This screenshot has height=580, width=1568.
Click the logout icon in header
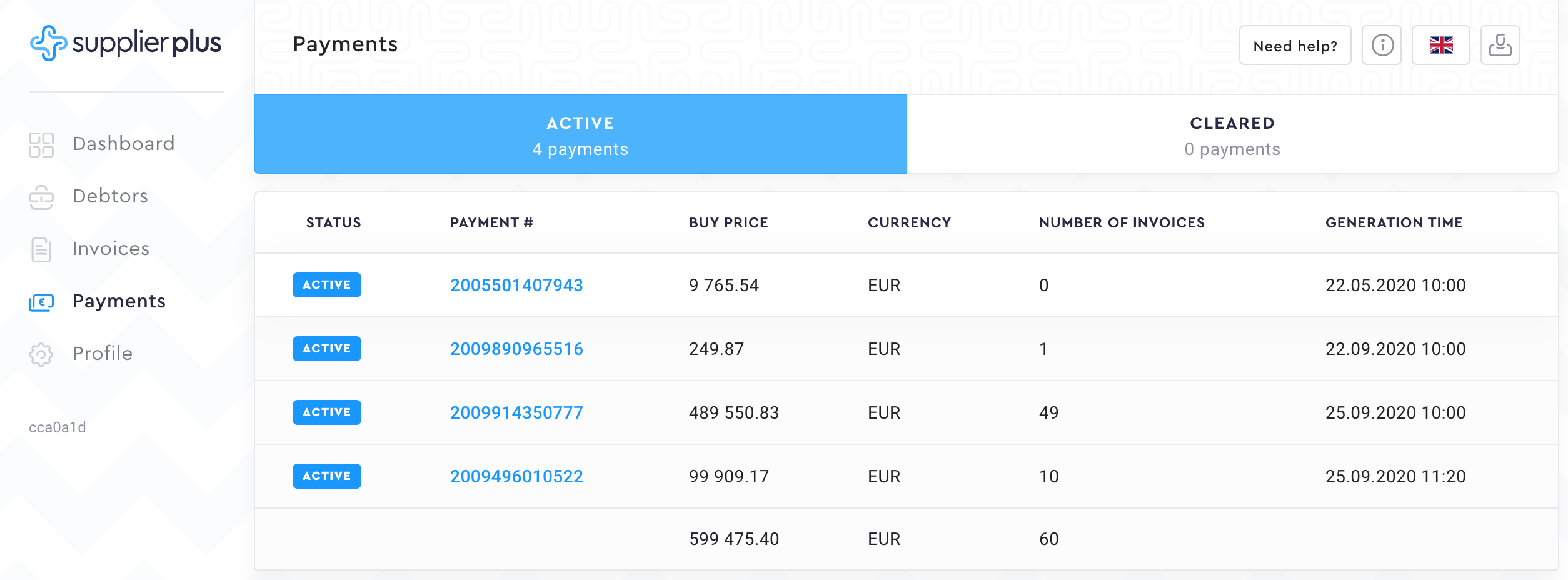pos(1500,45)
